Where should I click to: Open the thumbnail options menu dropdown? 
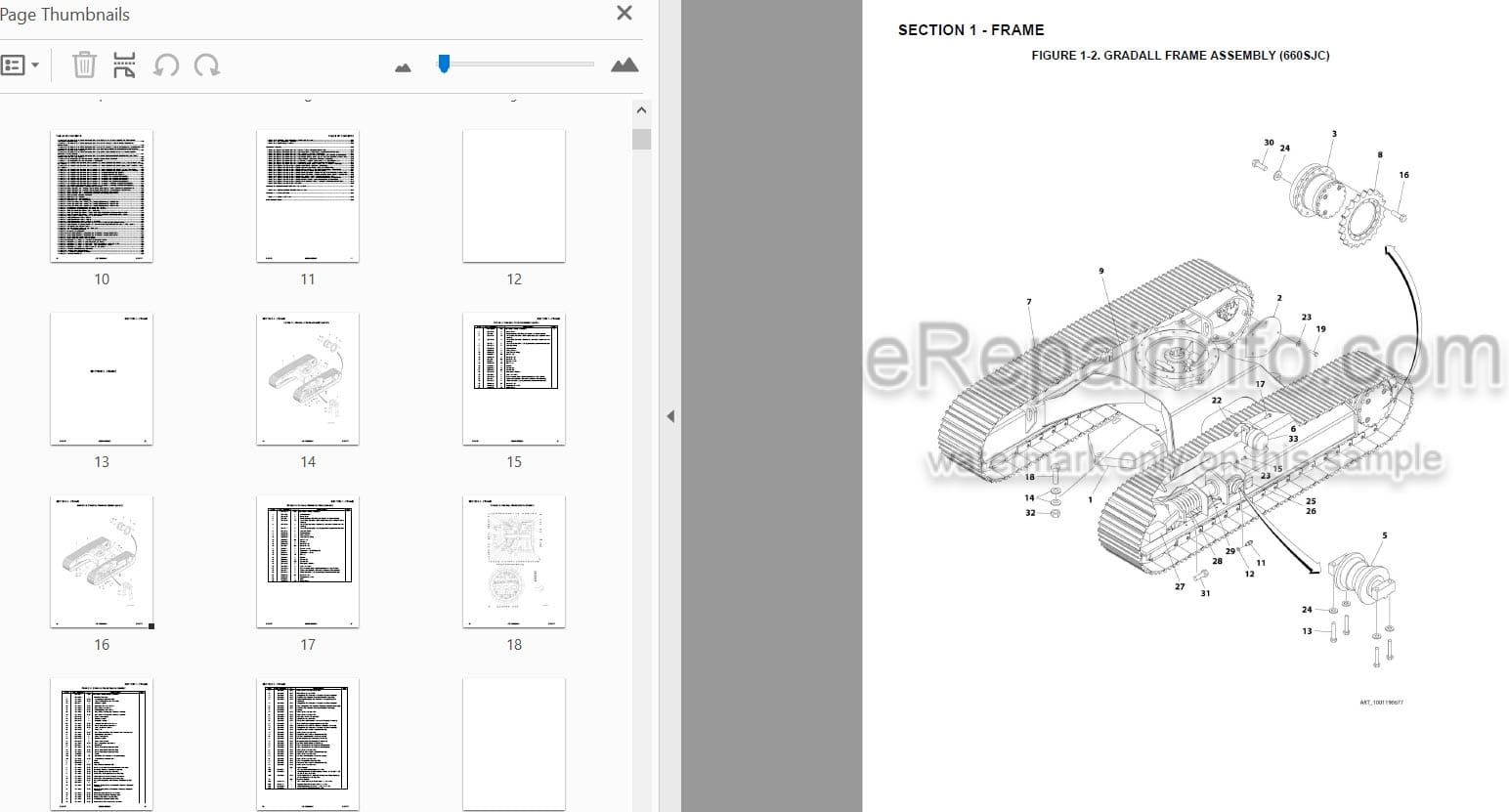(x=21, y=65)
